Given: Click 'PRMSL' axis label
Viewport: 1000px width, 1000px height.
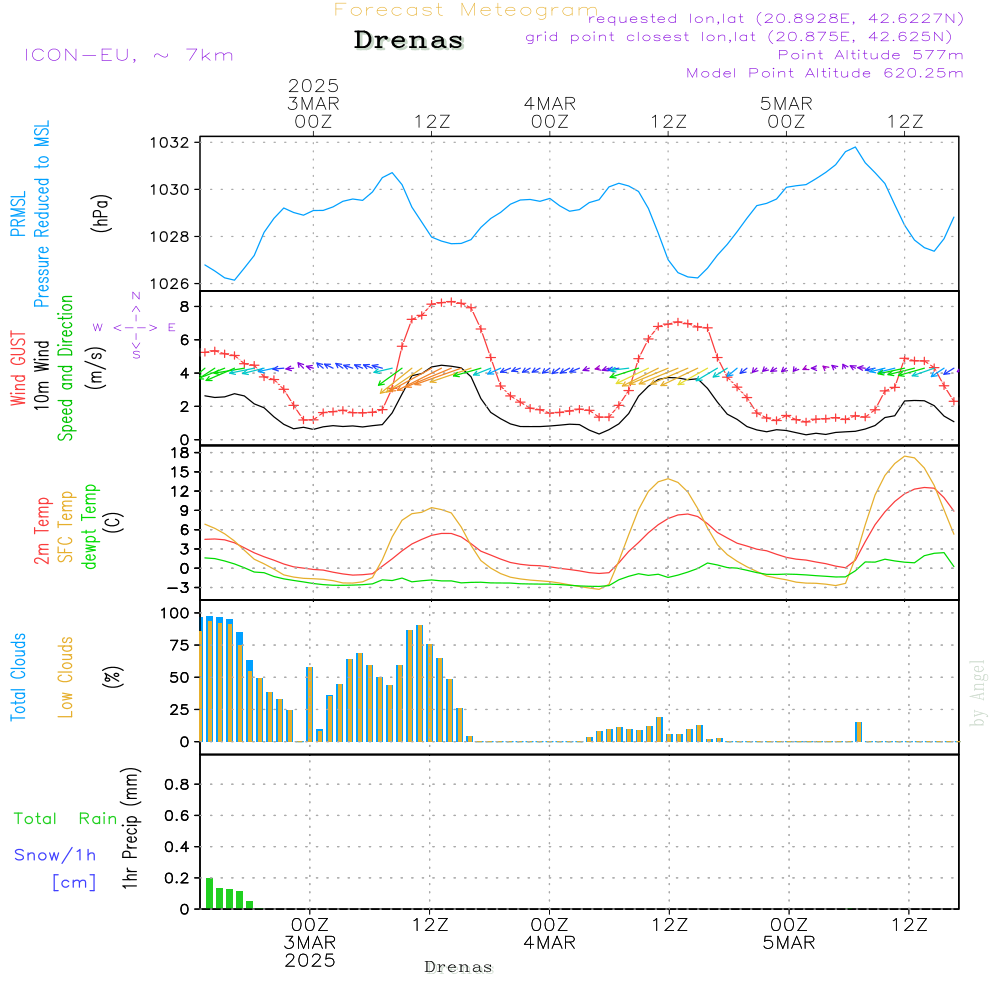Looking at the screenshot, I should (18, 213).
